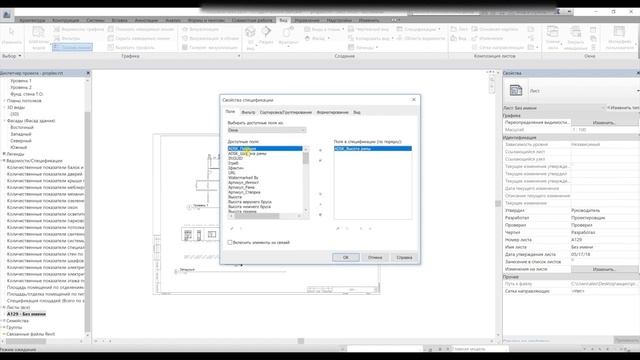Click the Section ribbon tool
Viewport: 640px width, 360px height.
[266, 35]
